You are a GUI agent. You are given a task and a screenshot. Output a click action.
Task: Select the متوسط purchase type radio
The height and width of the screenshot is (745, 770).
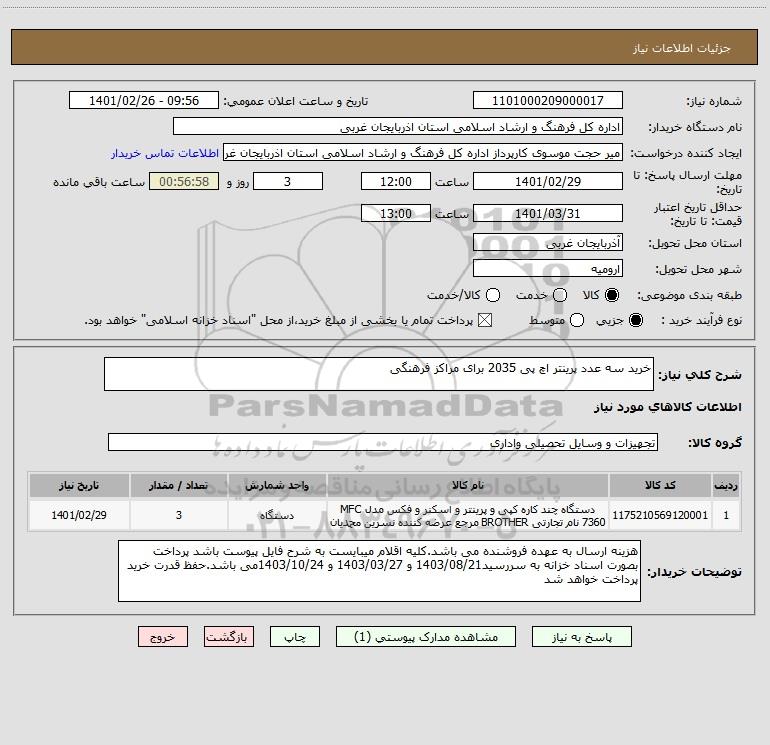pyautogui.click(x=577, y=320)
